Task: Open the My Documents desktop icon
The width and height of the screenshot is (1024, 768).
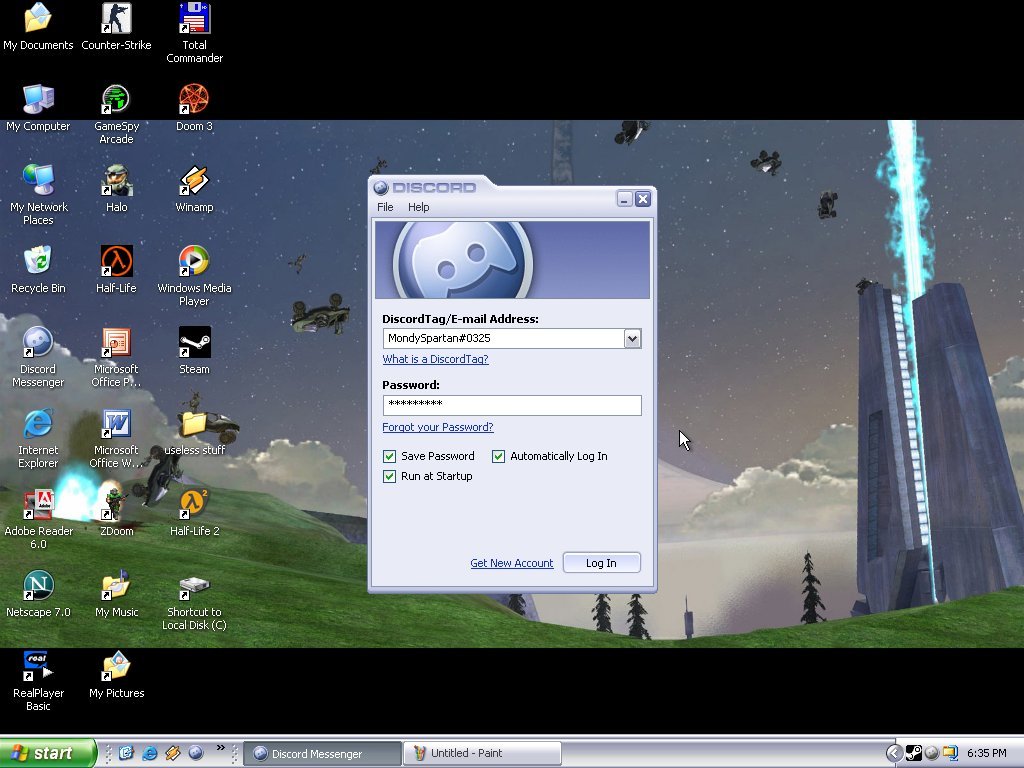Action: pyautogui.click(x=38, y=26)
